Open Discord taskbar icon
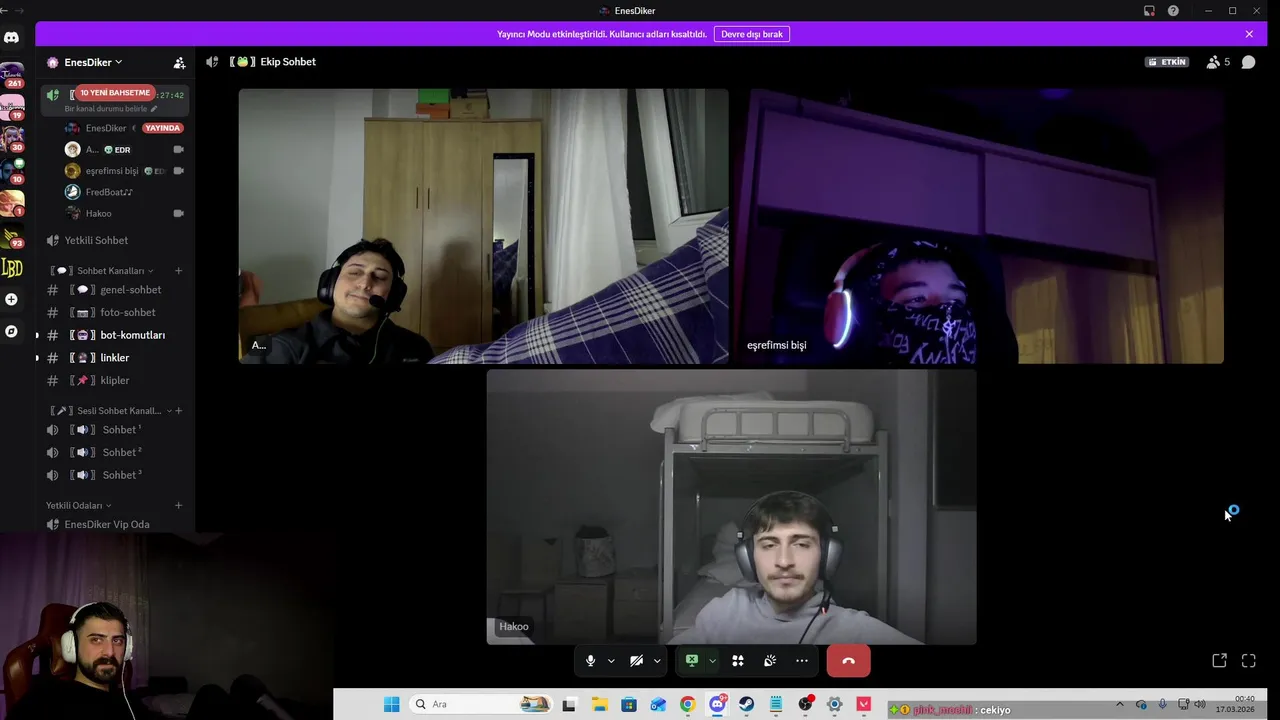Image resolution: width=1280 pixels, height=720 pixels. [717, 704]
